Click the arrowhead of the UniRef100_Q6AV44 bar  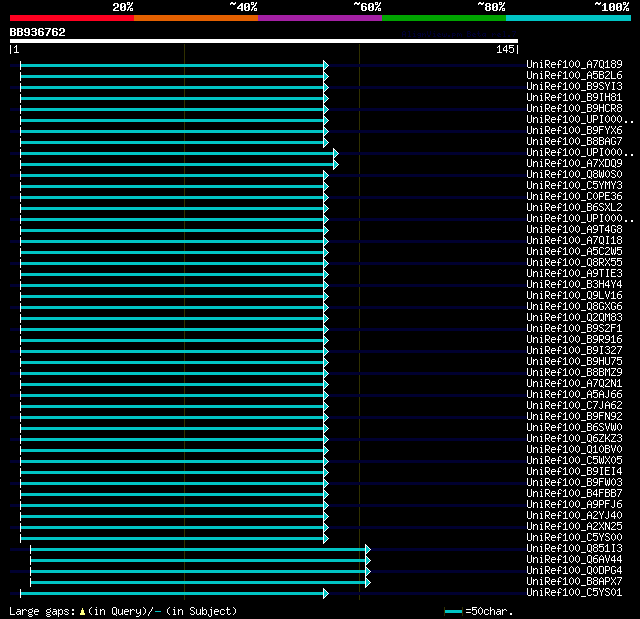pyautogui.click(x=368, y=561)
